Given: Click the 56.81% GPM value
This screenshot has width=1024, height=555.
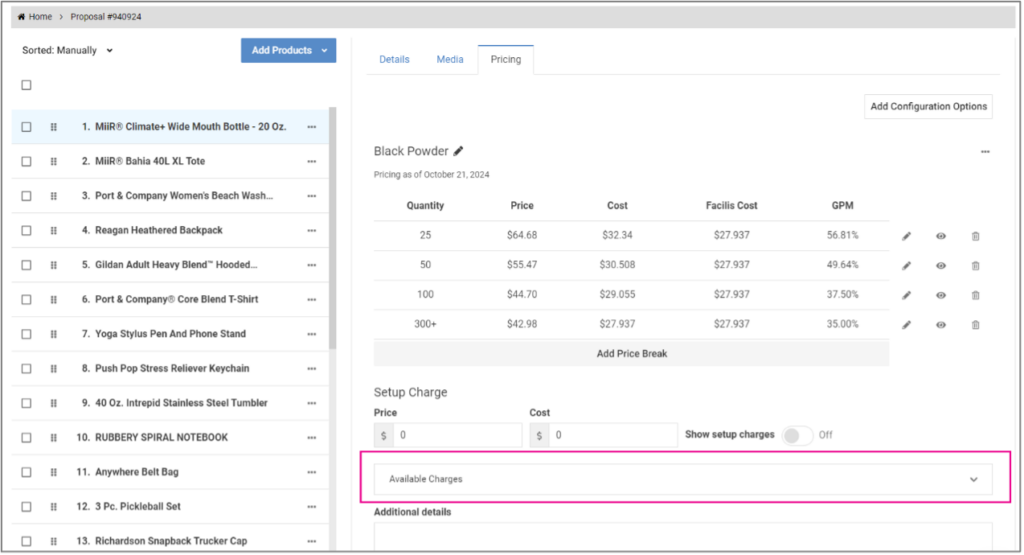Looking at the screenshot, I should [842, 236].
